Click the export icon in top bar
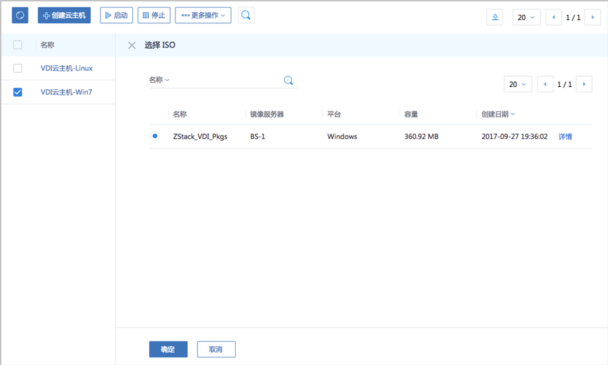608x365 pixels. 495,17
